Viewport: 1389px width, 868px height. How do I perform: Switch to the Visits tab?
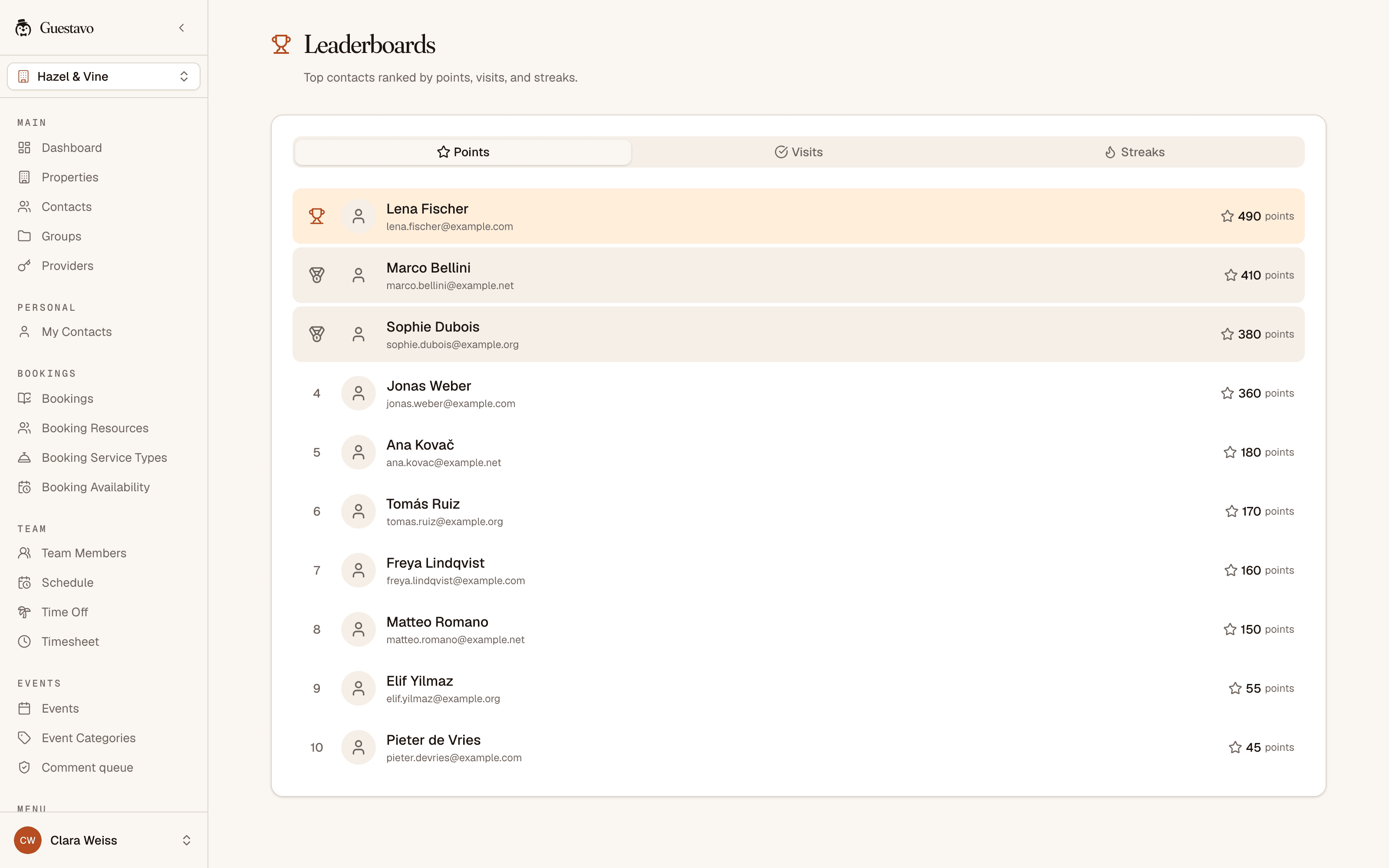coord(798,152)
